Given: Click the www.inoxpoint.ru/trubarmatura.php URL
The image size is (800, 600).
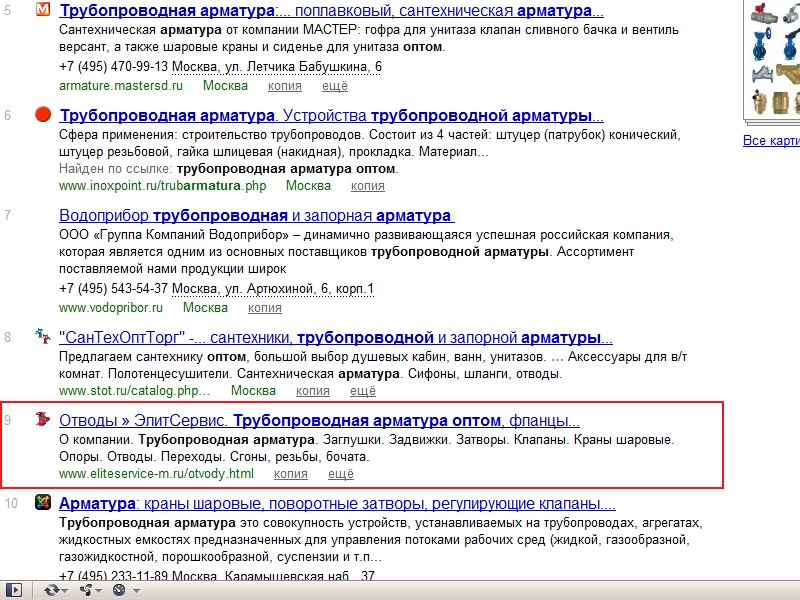Looking at the screenshot, I should 163,185.
